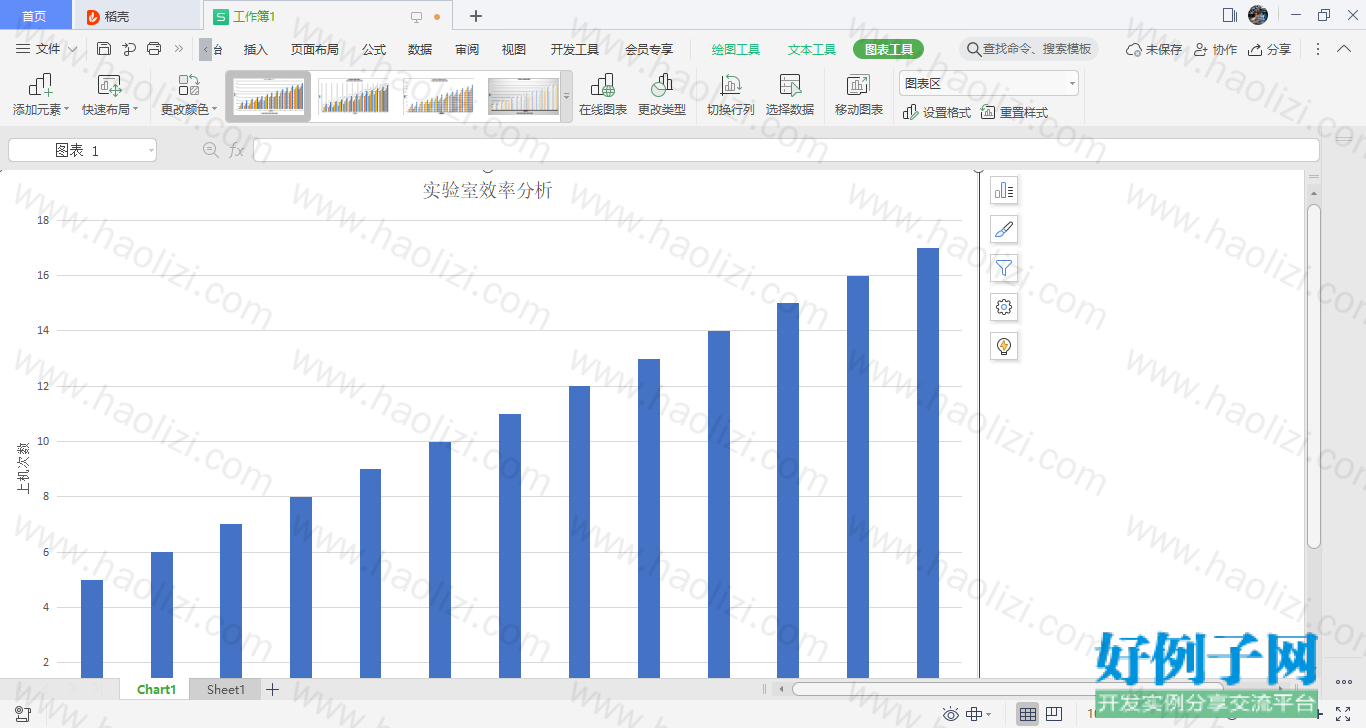Open the 视图 ribbon tab
1366x728 pixels.
coord(514,49)
